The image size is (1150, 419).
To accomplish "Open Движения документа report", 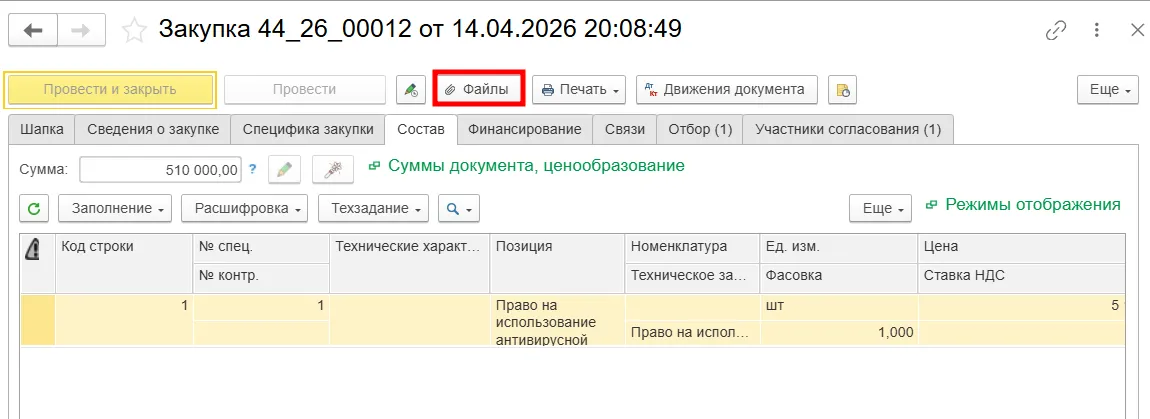I will [x=726, y=90].
